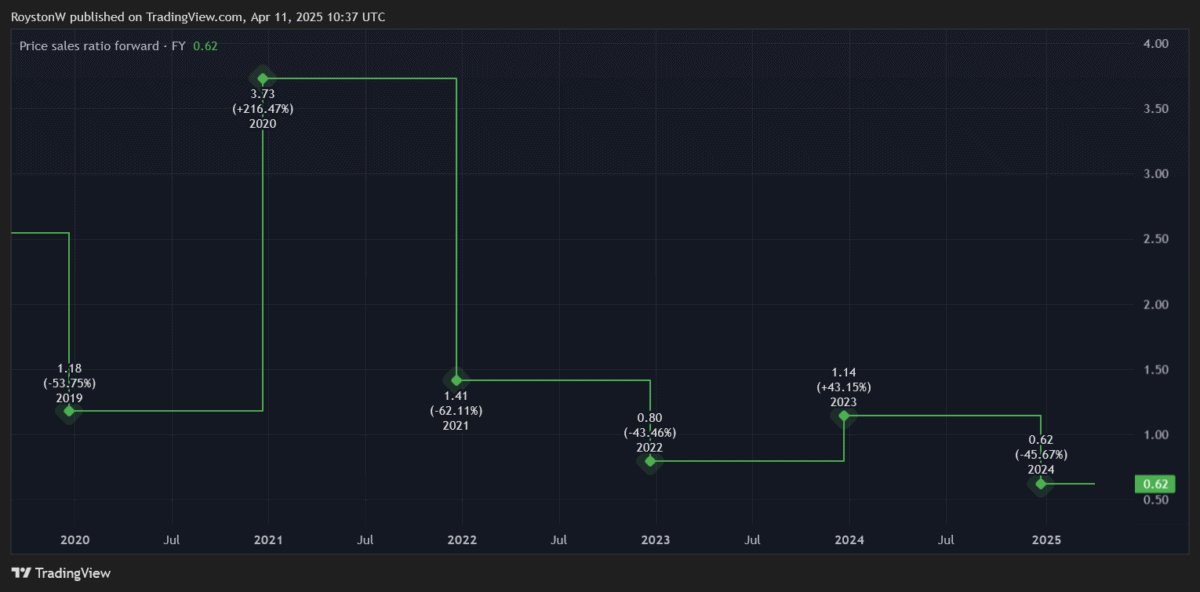Select the 2022 label on time axis

462,540
